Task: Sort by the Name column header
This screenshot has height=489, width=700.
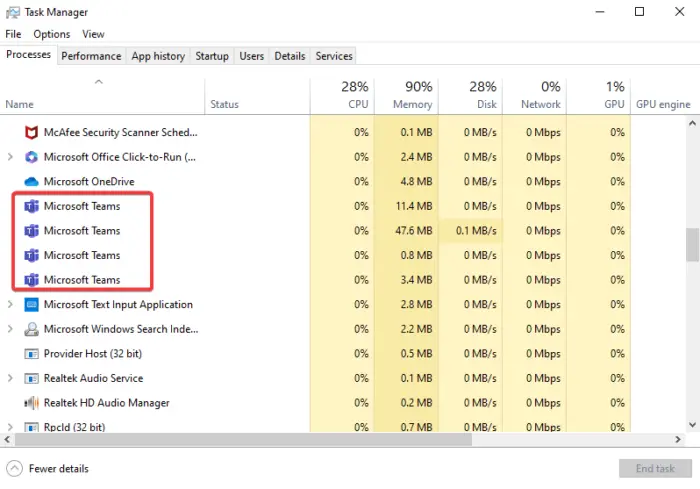Action: point(102,96)
